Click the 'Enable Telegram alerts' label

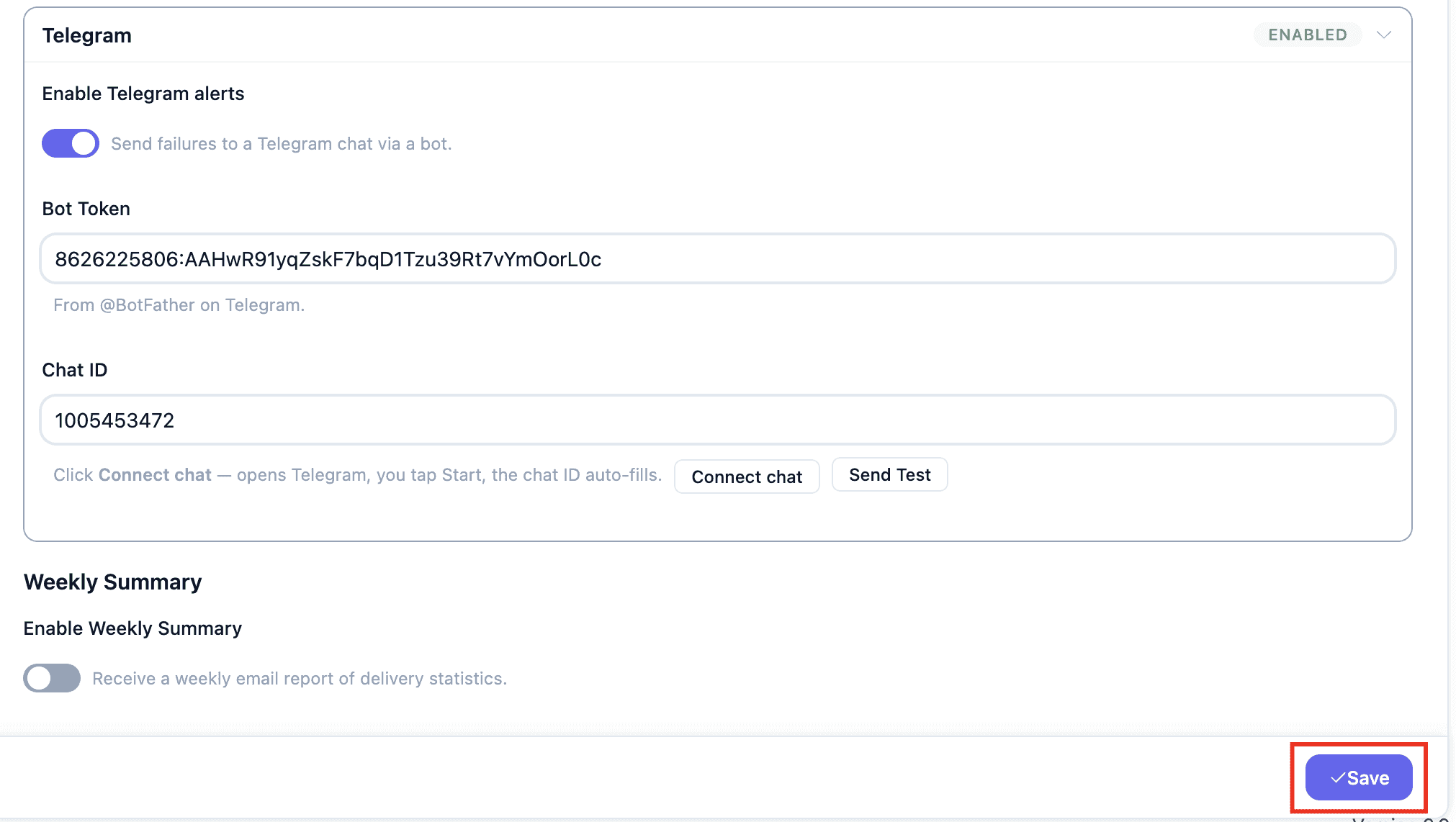coord(143,94)
